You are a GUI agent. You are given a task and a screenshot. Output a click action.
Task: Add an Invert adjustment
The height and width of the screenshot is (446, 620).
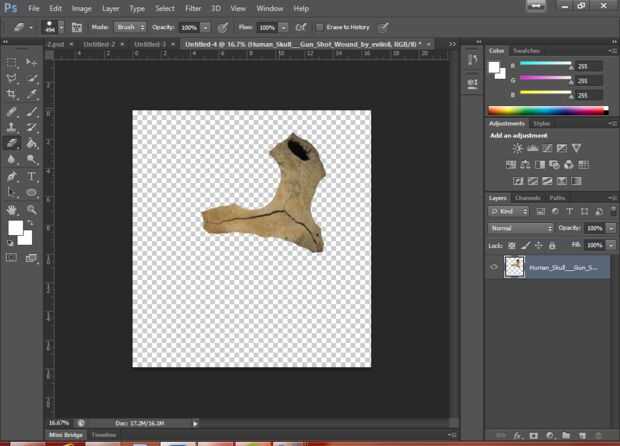[x=518, y=181]
